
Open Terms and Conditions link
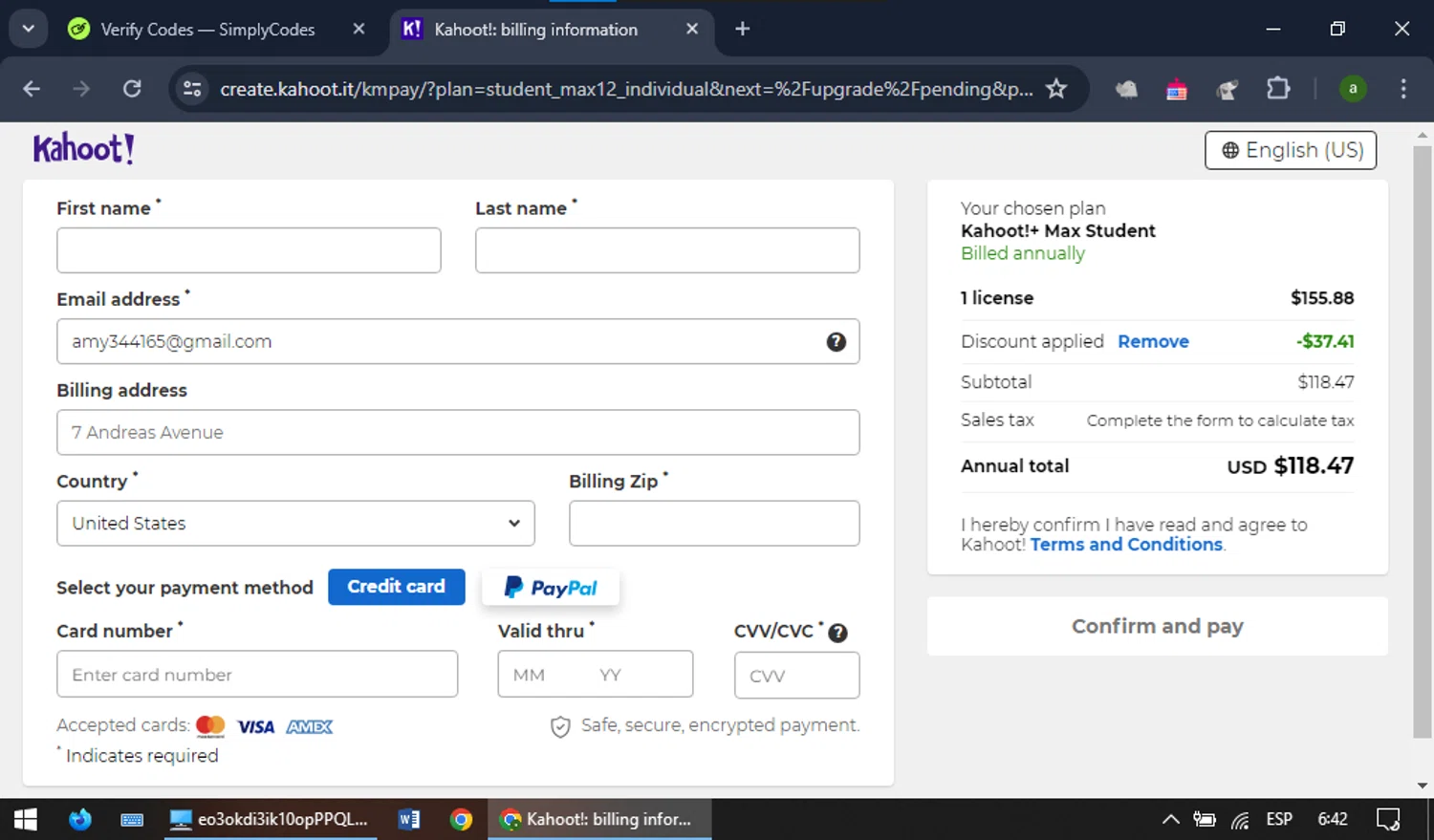click(1126, 544)
